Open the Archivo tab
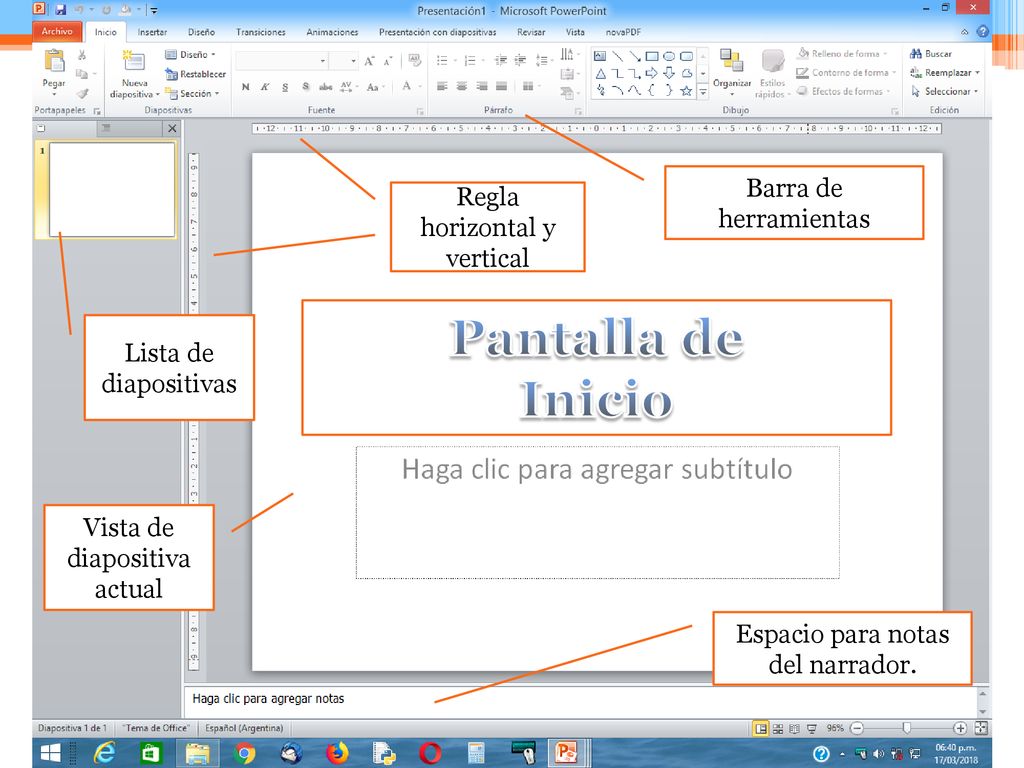This screenshot has height=768, width=1024. [57, 31]
